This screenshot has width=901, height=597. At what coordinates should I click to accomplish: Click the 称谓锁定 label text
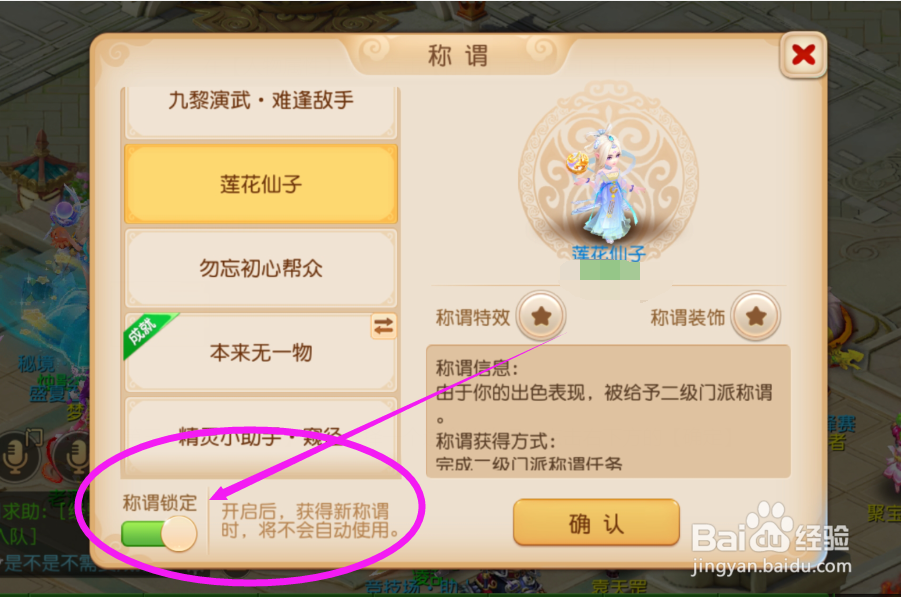coord(160,503)
